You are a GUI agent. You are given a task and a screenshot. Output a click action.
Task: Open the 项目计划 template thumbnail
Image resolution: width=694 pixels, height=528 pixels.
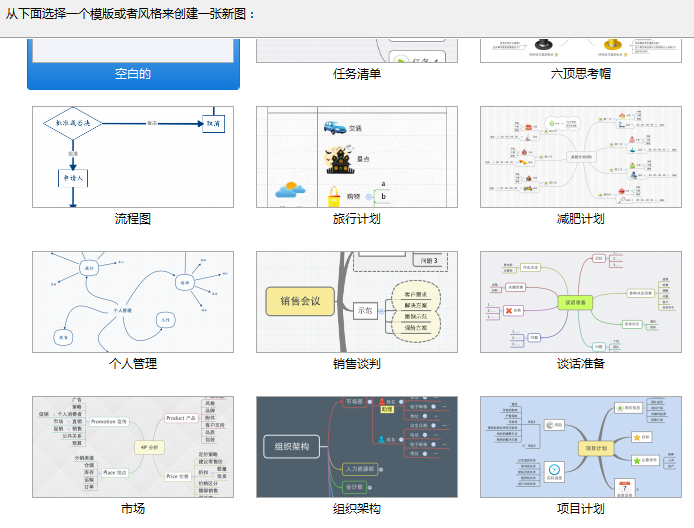(x=581, y=447)
